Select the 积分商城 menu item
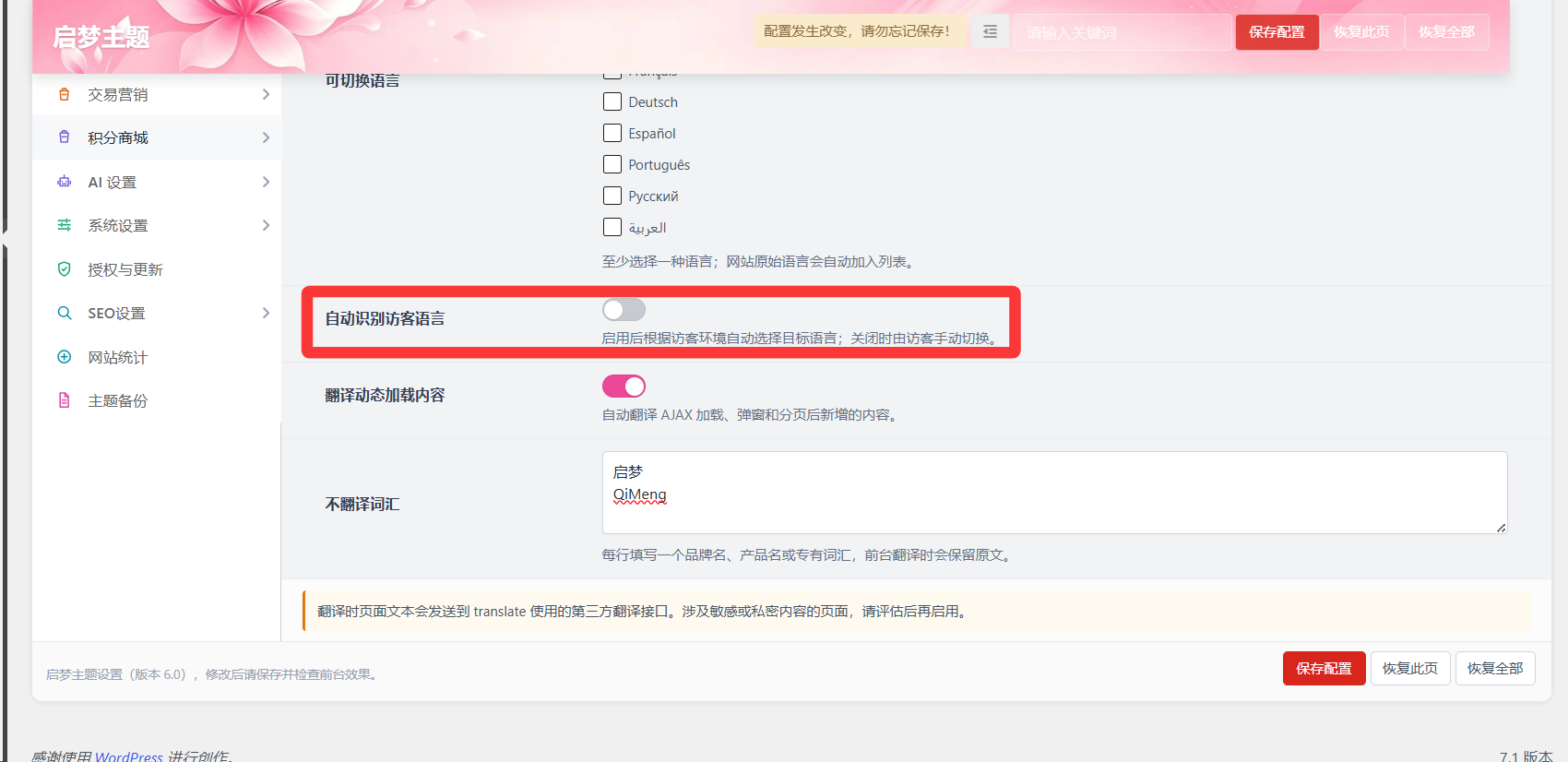 coord(157,137)
